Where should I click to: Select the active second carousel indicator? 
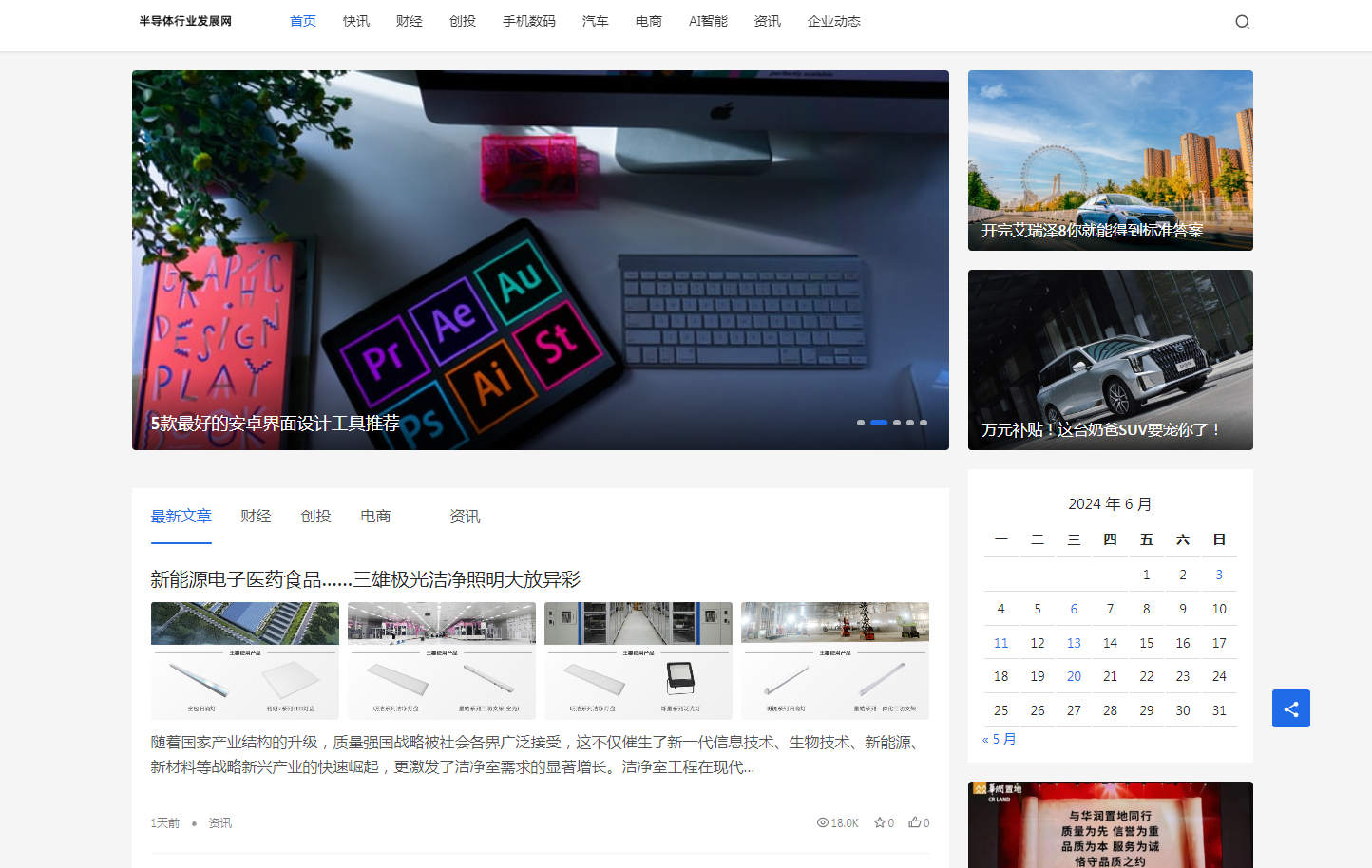click(879, 423)
